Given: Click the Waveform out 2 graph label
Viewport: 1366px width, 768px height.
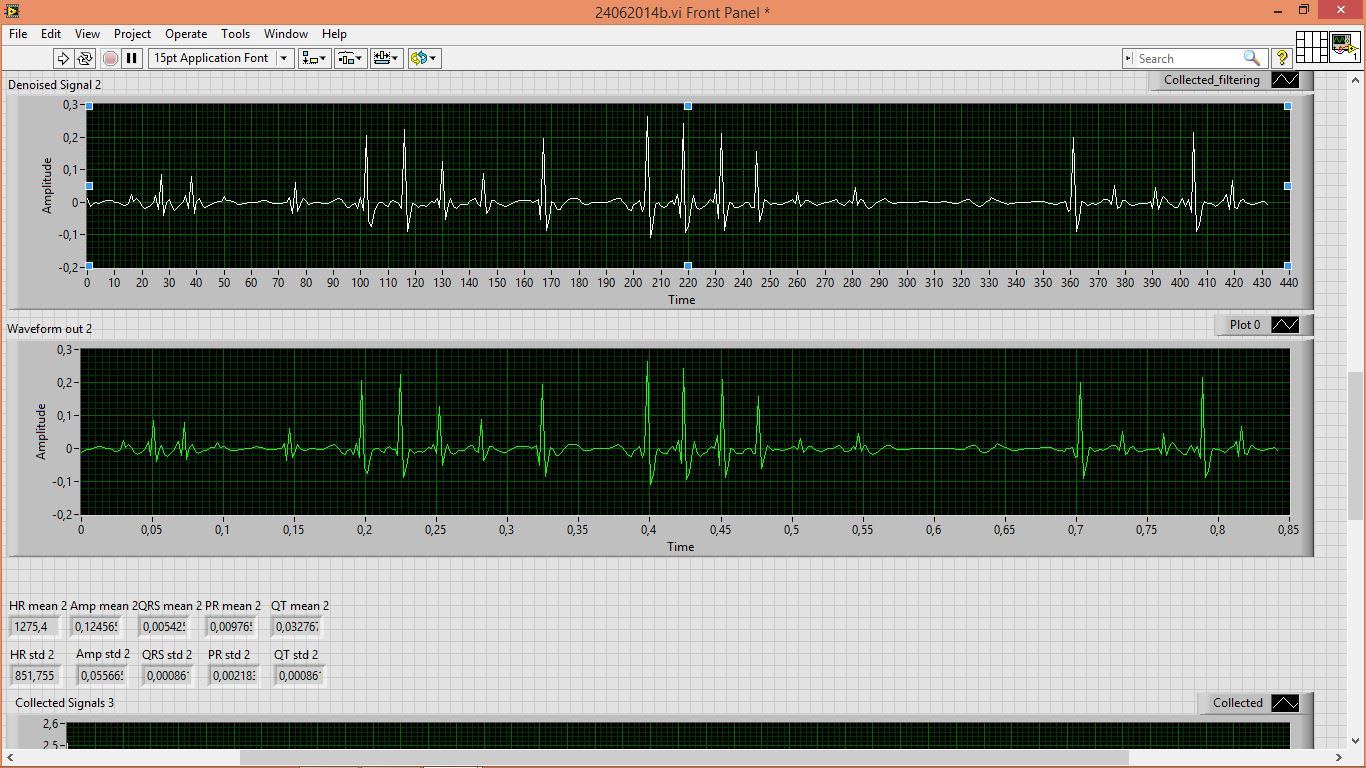Looking at the screenshot, I should pyautogui.click(x=50, y=329).
